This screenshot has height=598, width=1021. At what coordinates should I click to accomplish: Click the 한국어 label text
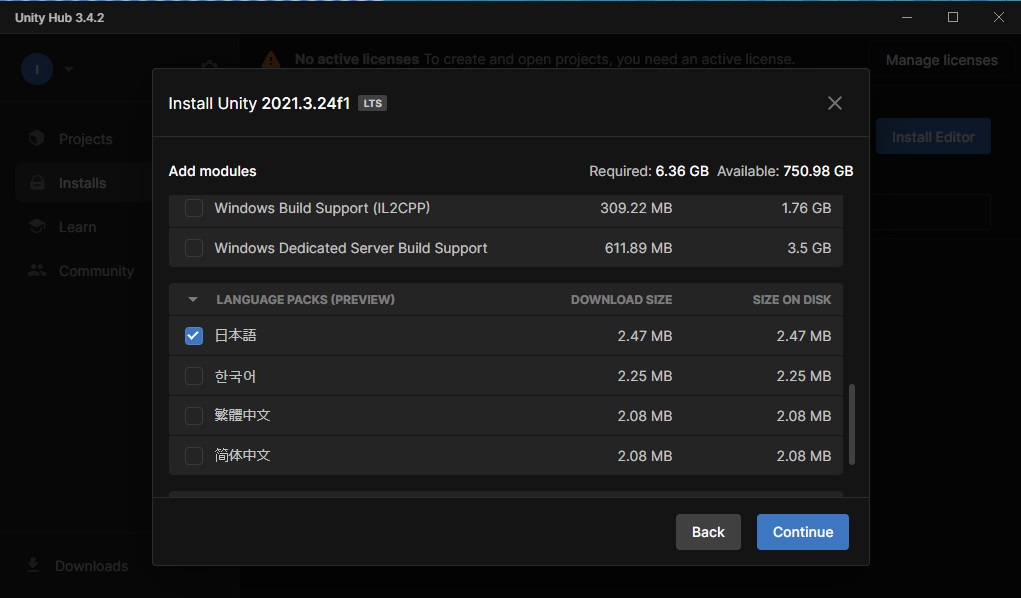[235, 376]
